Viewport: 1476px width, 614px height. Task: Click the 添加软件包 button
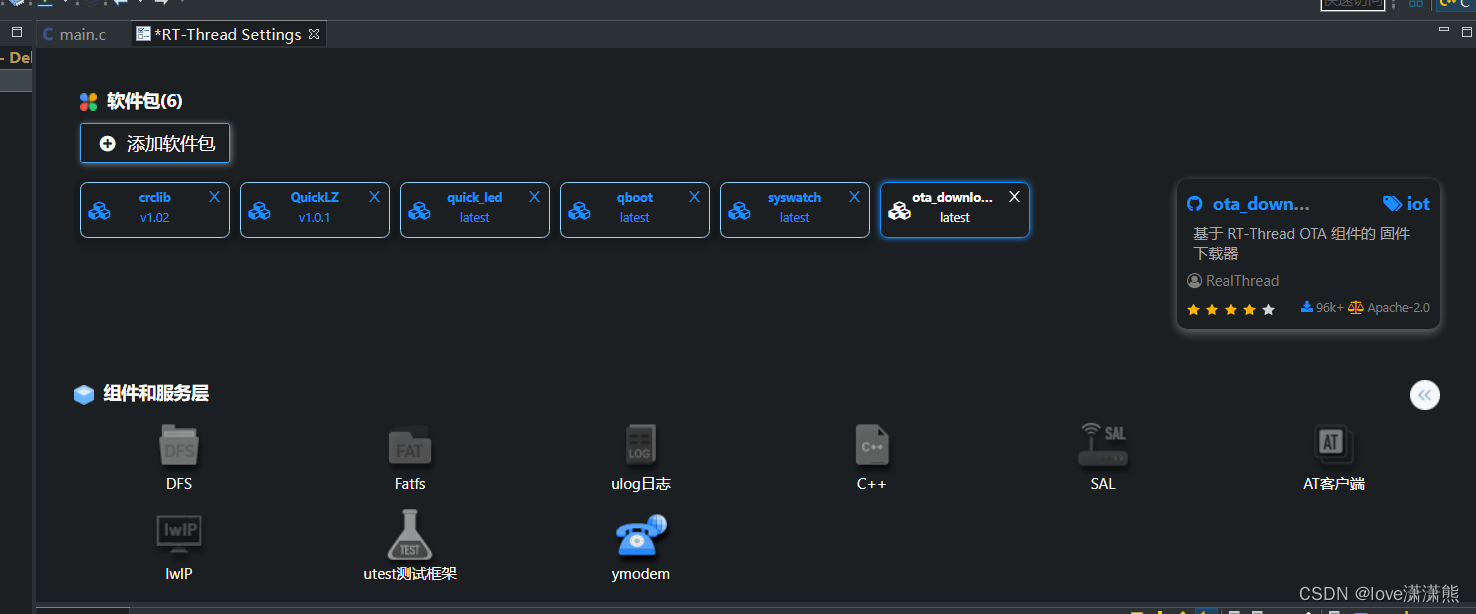click(155, 143)
